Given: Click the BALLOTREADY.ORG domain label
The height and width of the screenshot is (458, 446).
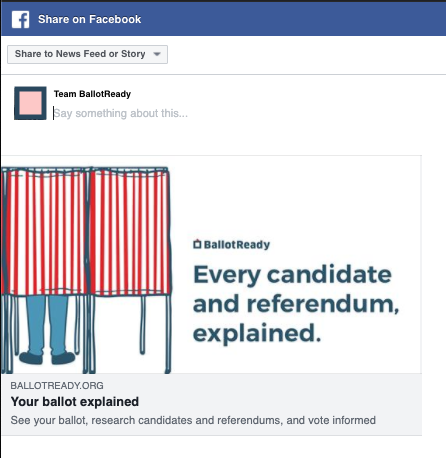Looking at the screenshot, I should click(x=57, y=386).
